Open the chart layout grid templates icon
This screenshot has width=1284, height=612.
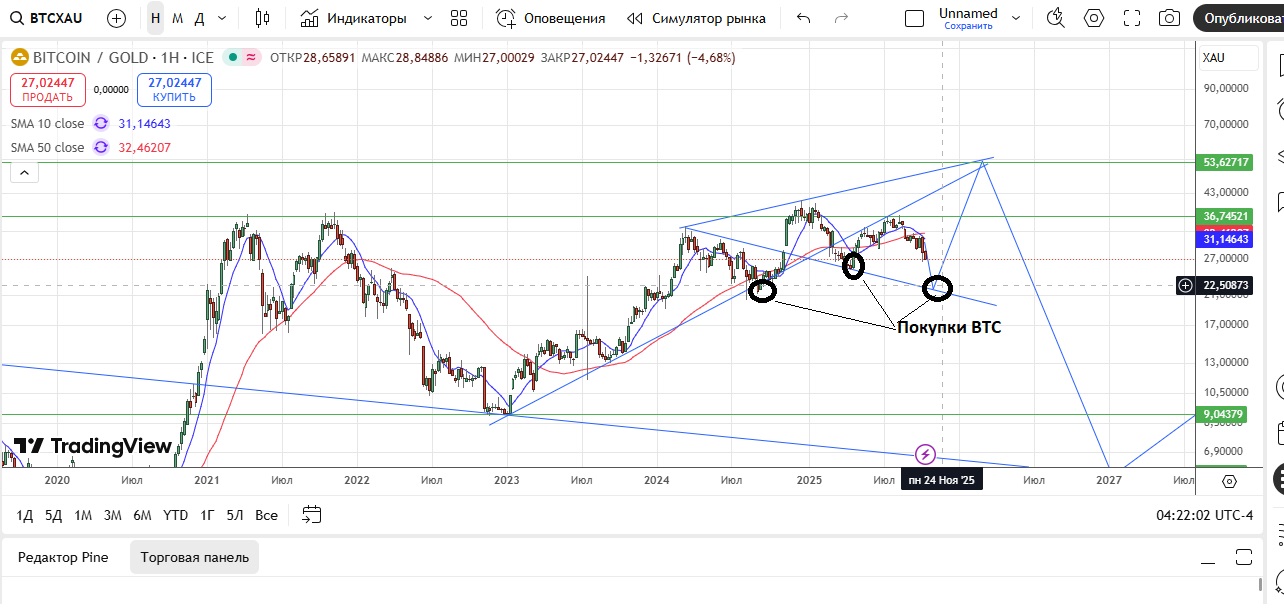[459, 18]
